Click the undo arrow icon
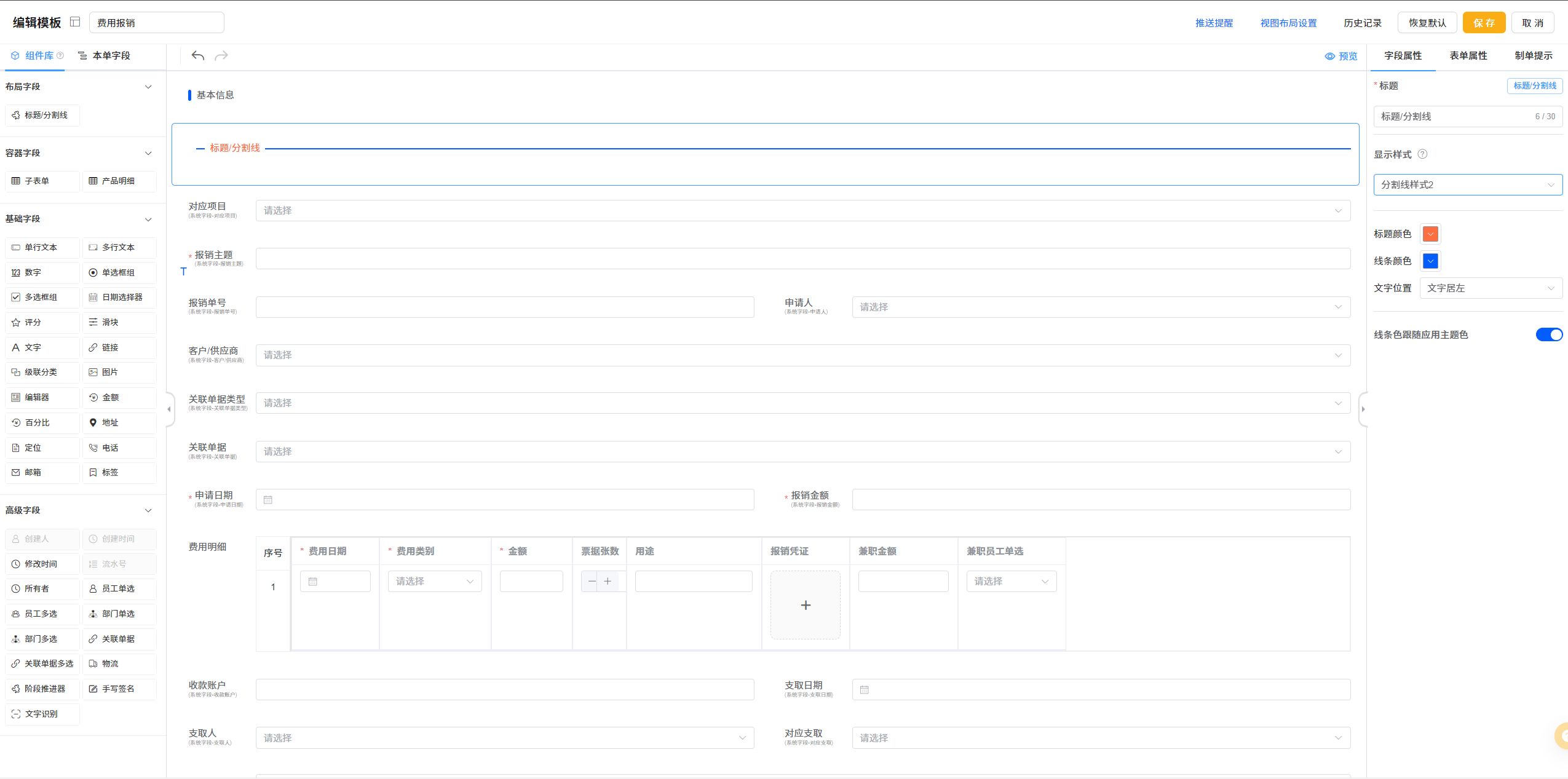Viewport: 1568px width, 779px height. [x=197, y=56]
